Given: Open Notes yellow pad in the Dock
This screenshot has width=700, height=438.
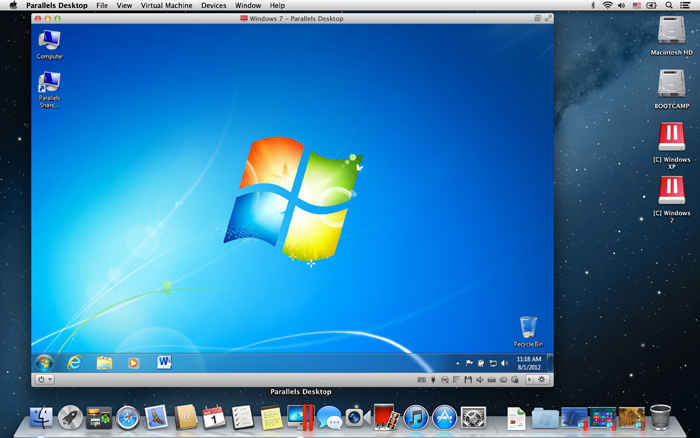Looking at the screenshot, I should [271, 418].
